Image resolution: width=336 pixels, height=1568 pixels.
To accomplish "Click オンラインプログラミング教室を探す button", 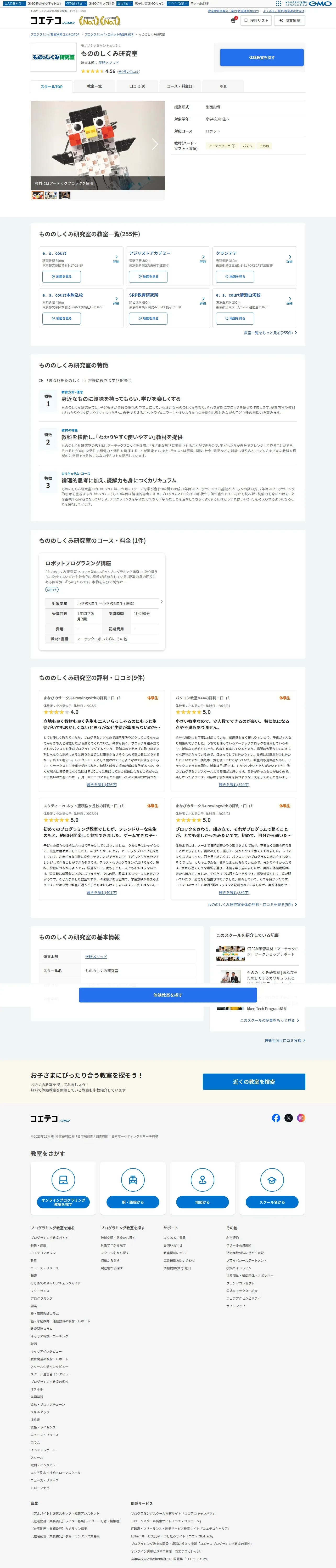I will click(63, 1202).
